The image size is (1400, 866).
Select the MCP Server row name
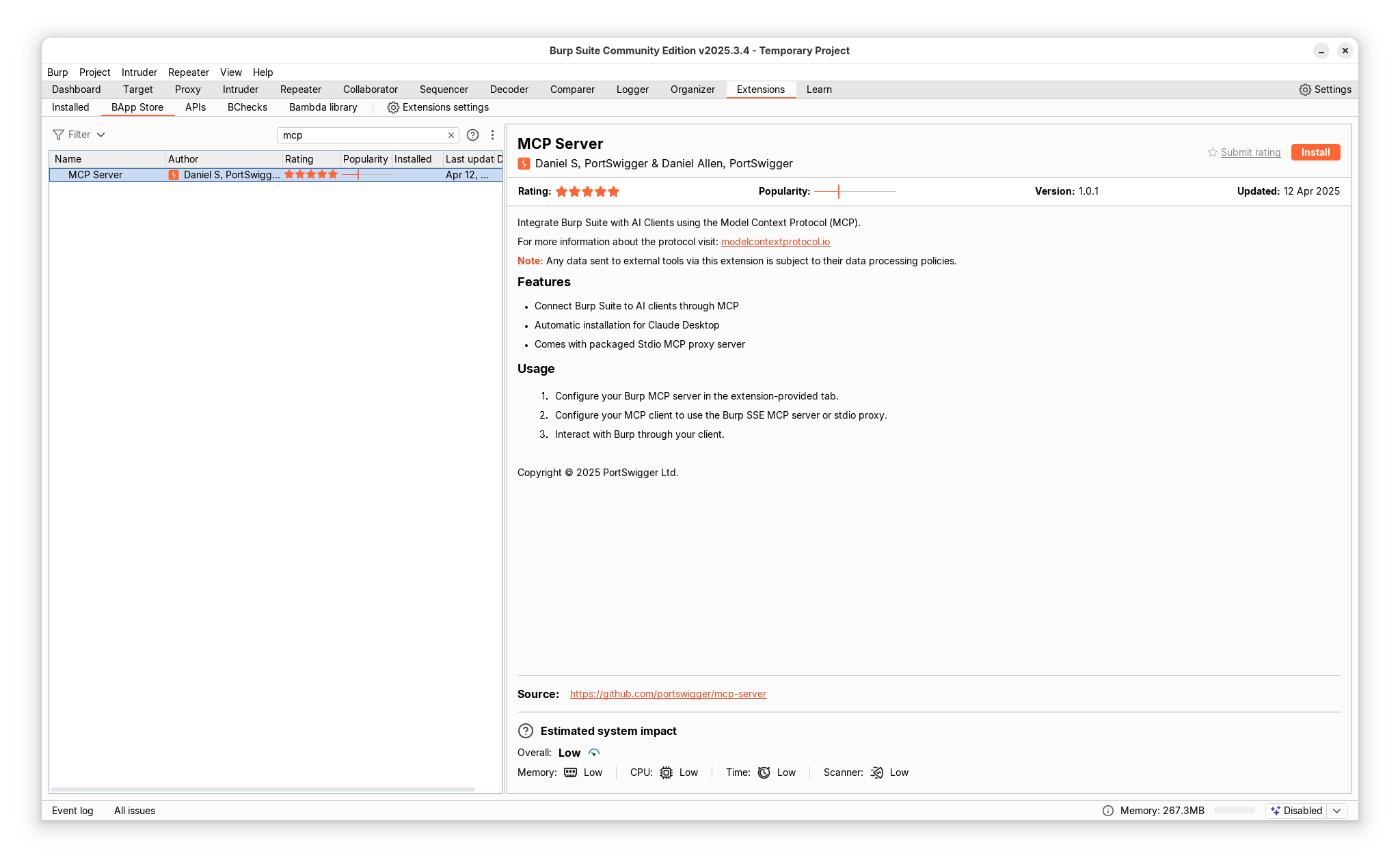[95, 175]
